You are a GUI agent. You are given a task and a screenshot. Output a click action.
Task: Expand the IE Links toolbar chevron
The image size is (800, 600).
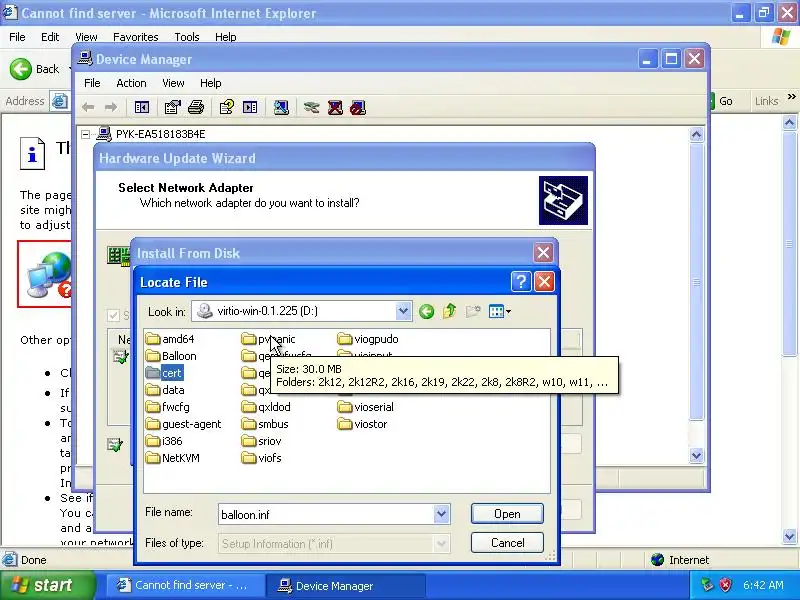[791, 96]
